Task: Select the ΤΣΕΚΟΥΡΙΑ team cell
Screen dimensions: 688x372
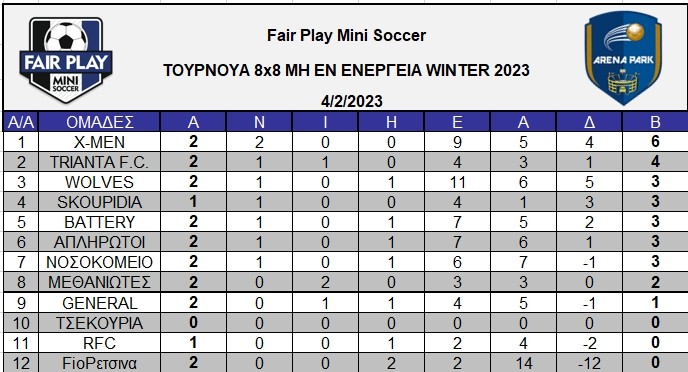Action: tap(100, 323)
